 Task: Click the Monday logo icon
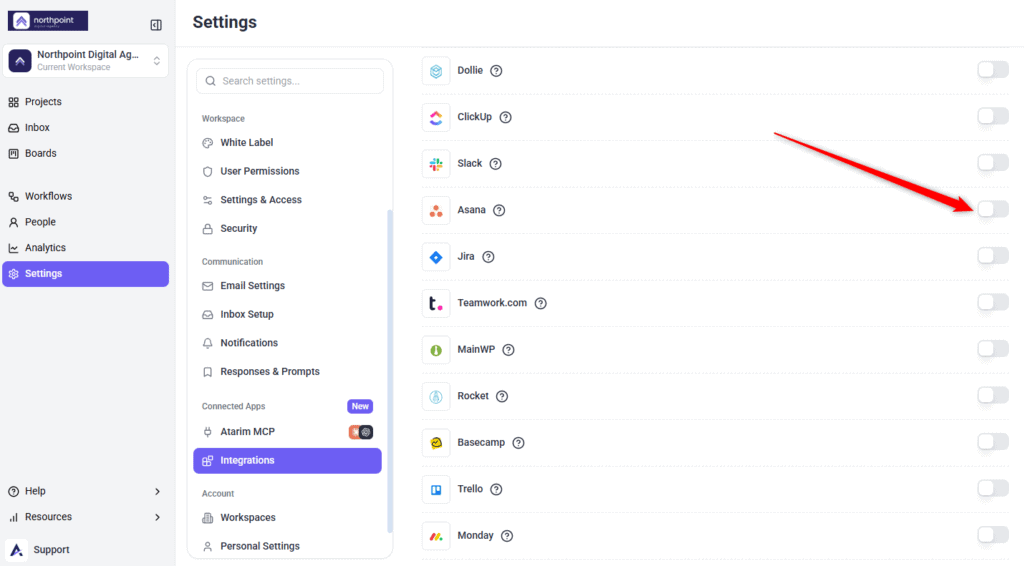[436, 536]
